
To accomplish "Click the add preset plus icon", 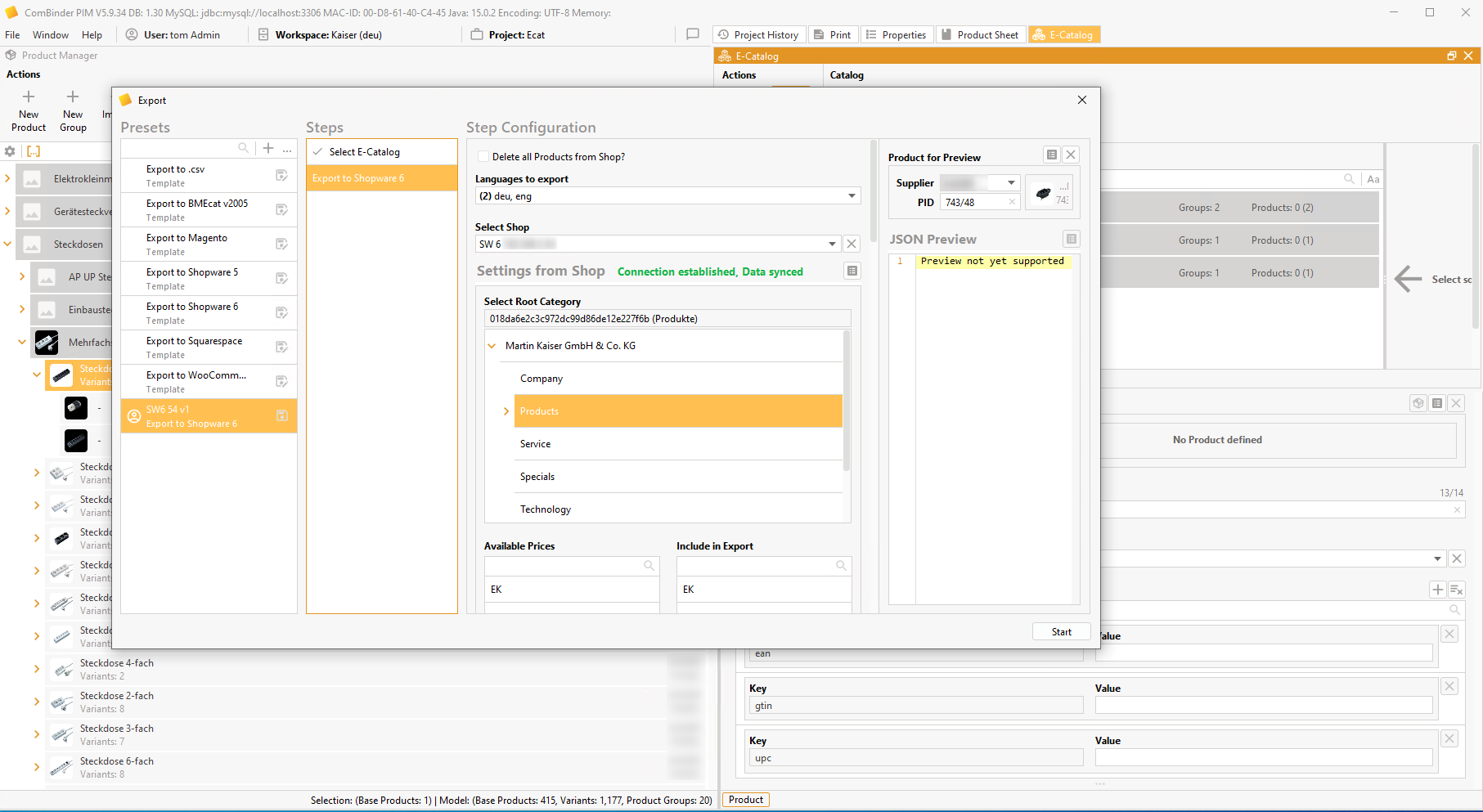I will pos(268,148).
